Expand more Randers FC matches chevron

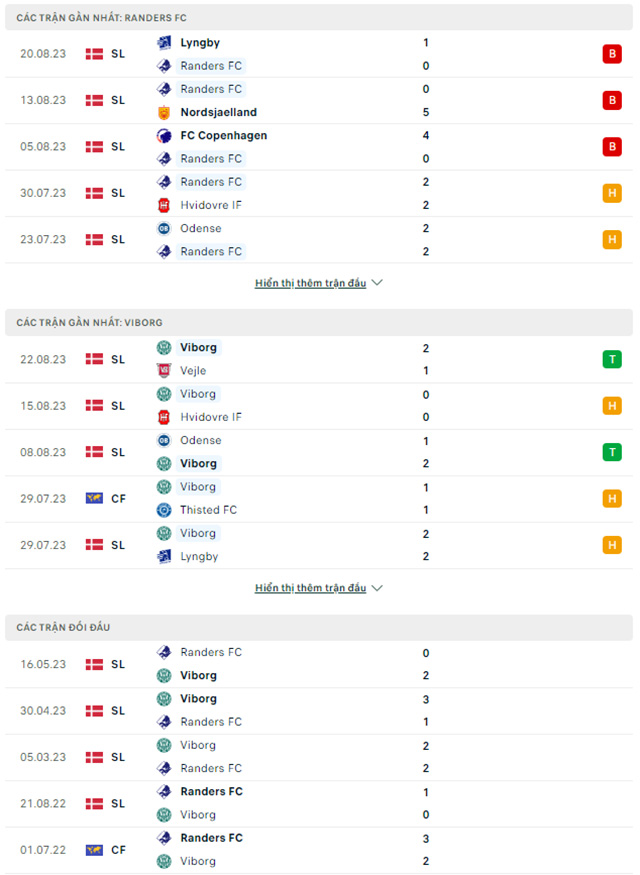[377, 283]
